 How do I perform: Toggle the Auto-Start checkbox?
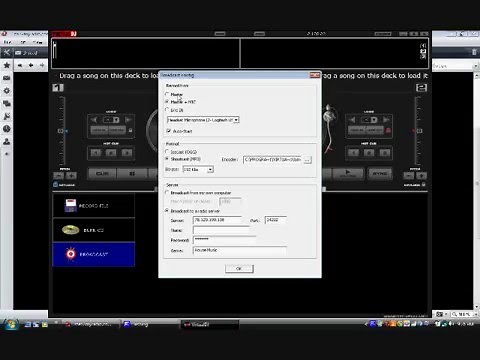pyautogui.click(x=169, y=131)
